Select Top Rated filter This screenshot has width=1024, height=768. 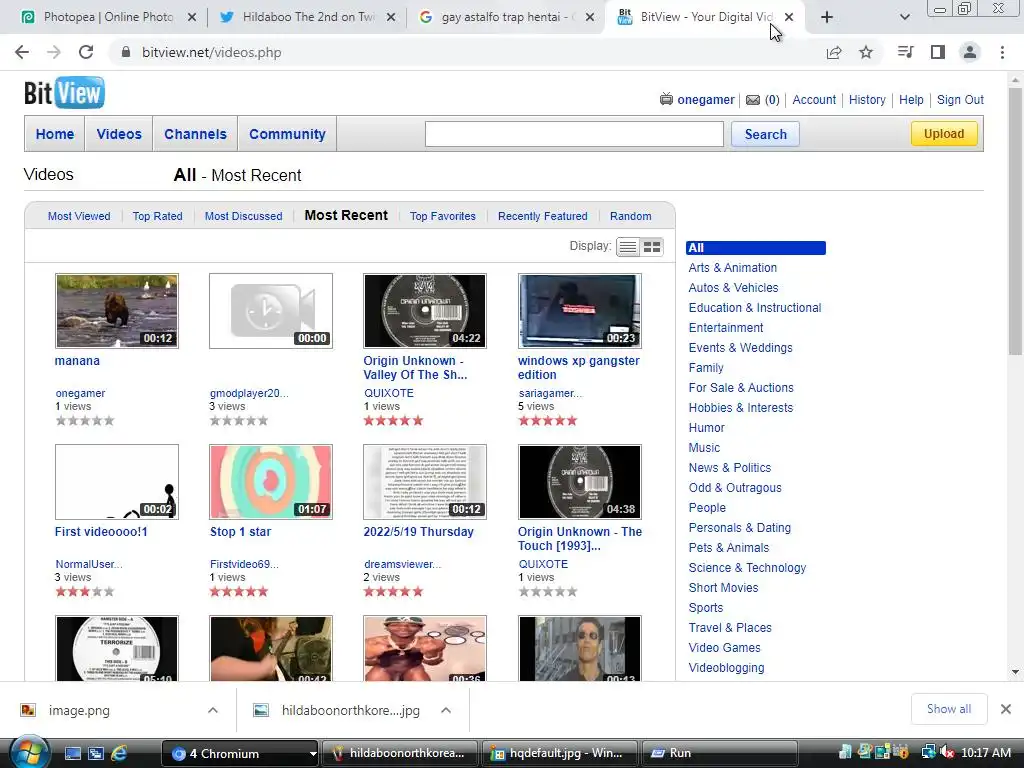pyautogui.click(x=157, y=216)
